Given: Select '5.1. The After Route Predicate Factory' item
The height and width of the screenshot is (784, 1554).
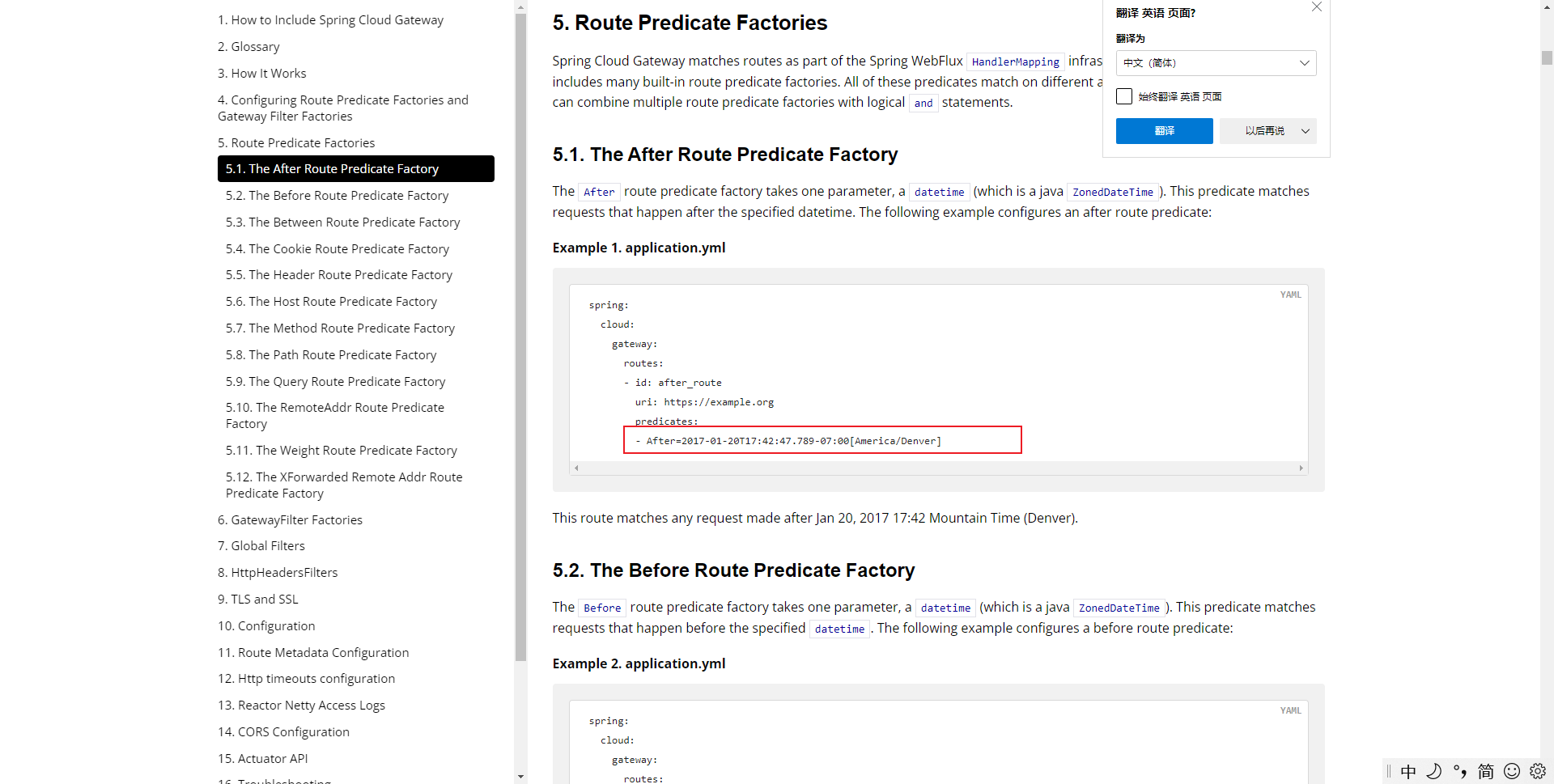Looking at the screenshot, I should point(356,169).
